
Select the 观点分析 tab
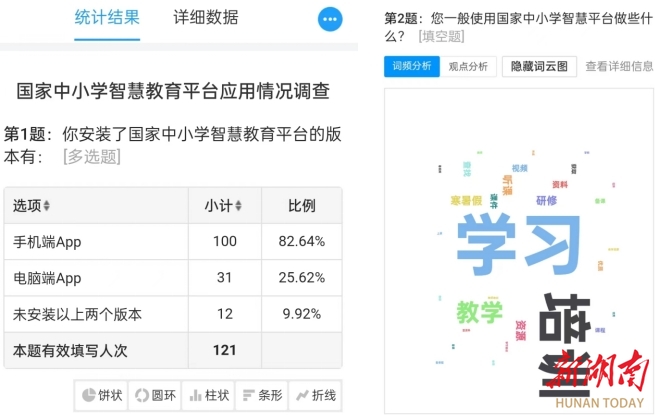tap(468, 66)
